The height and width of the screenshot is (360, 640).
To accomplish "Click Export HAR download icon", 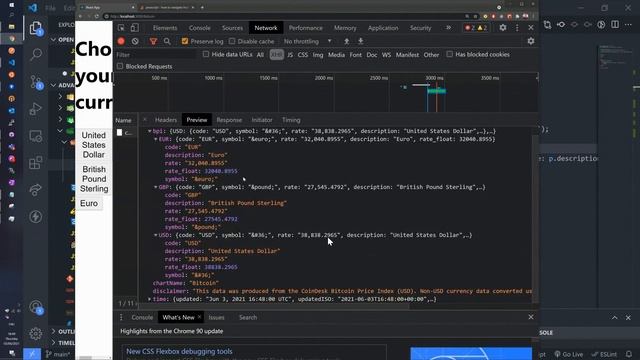I will tap(360, 41).
